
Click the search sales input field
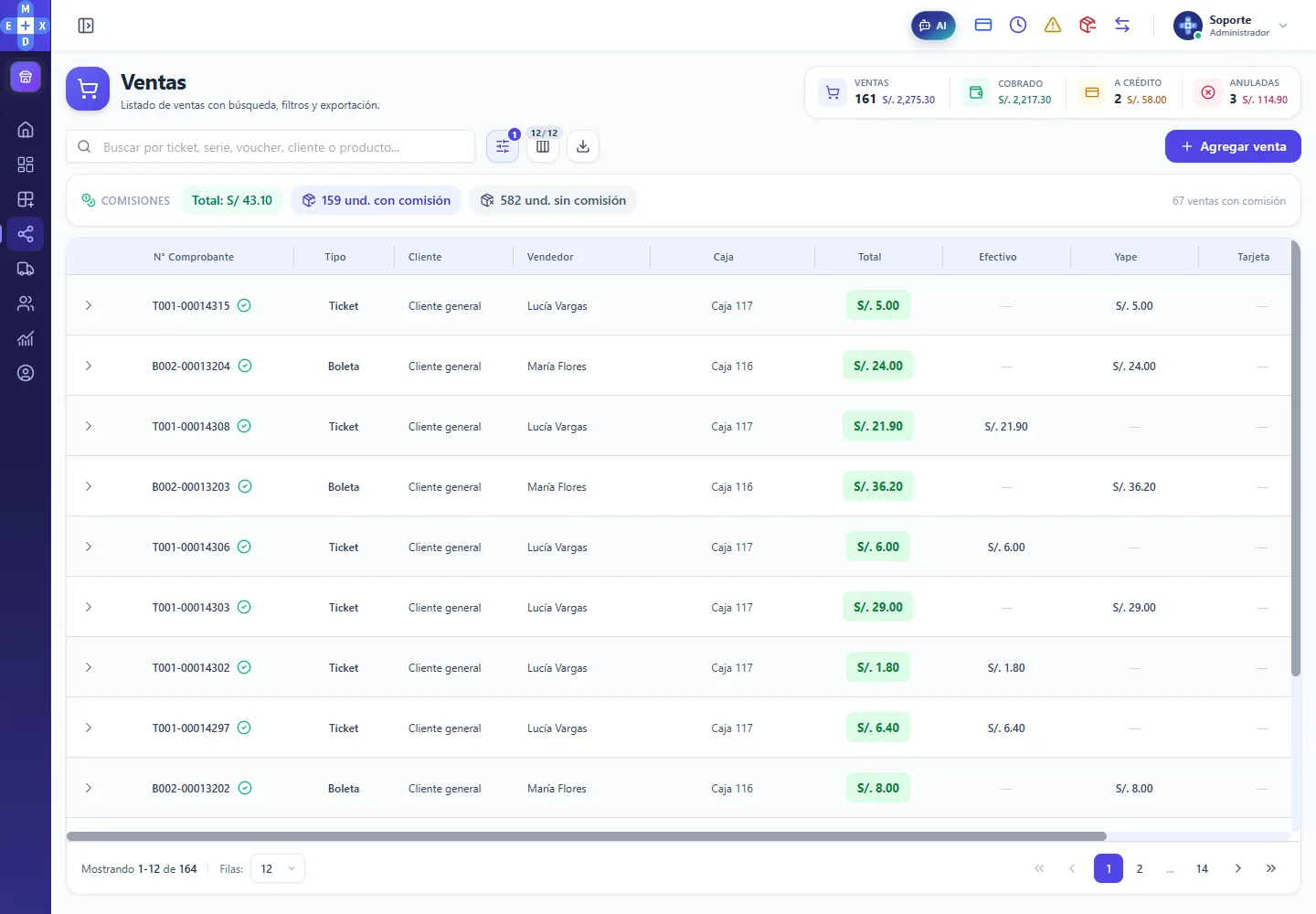point(271,146)
